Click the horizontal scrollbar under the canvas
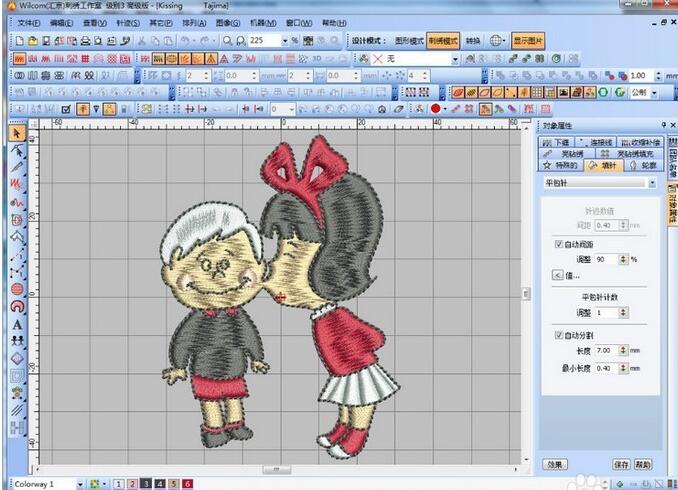This screenshot has width=678, height=490. tap(276, 469)
